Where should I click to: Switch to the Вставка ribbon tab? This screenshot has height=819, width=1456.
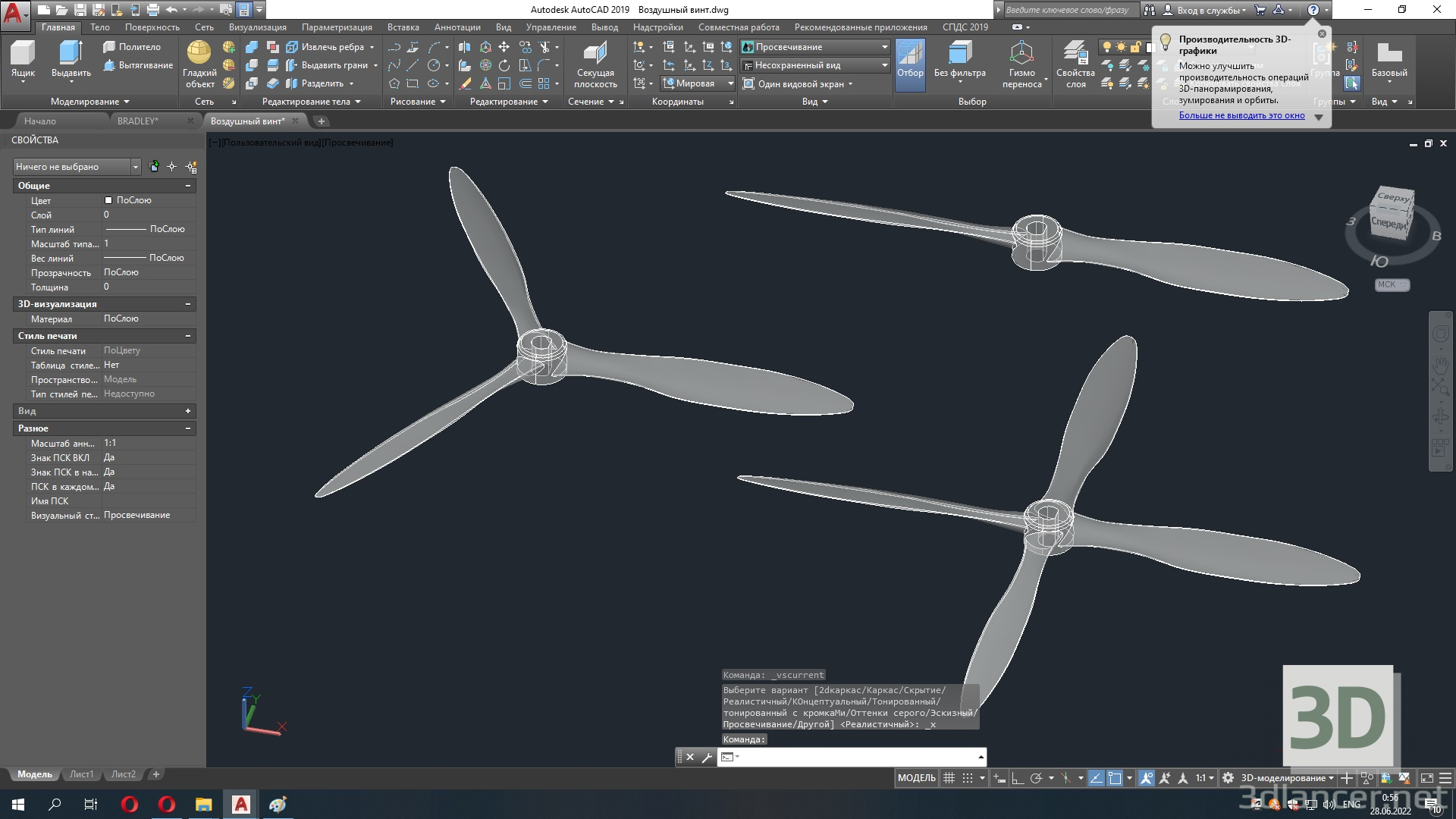click(x=403, y=27)
